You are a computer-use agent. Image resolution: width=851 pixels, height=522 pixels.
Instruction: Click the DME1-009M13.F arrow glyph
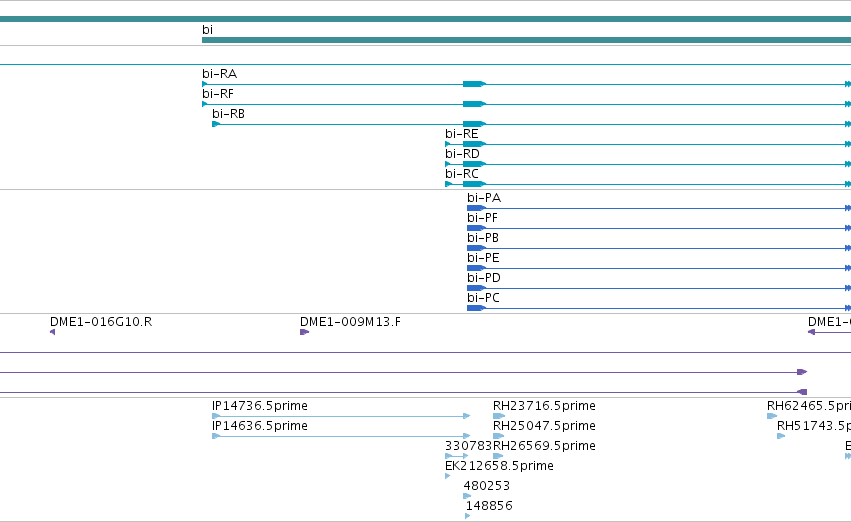pos(304,332)
